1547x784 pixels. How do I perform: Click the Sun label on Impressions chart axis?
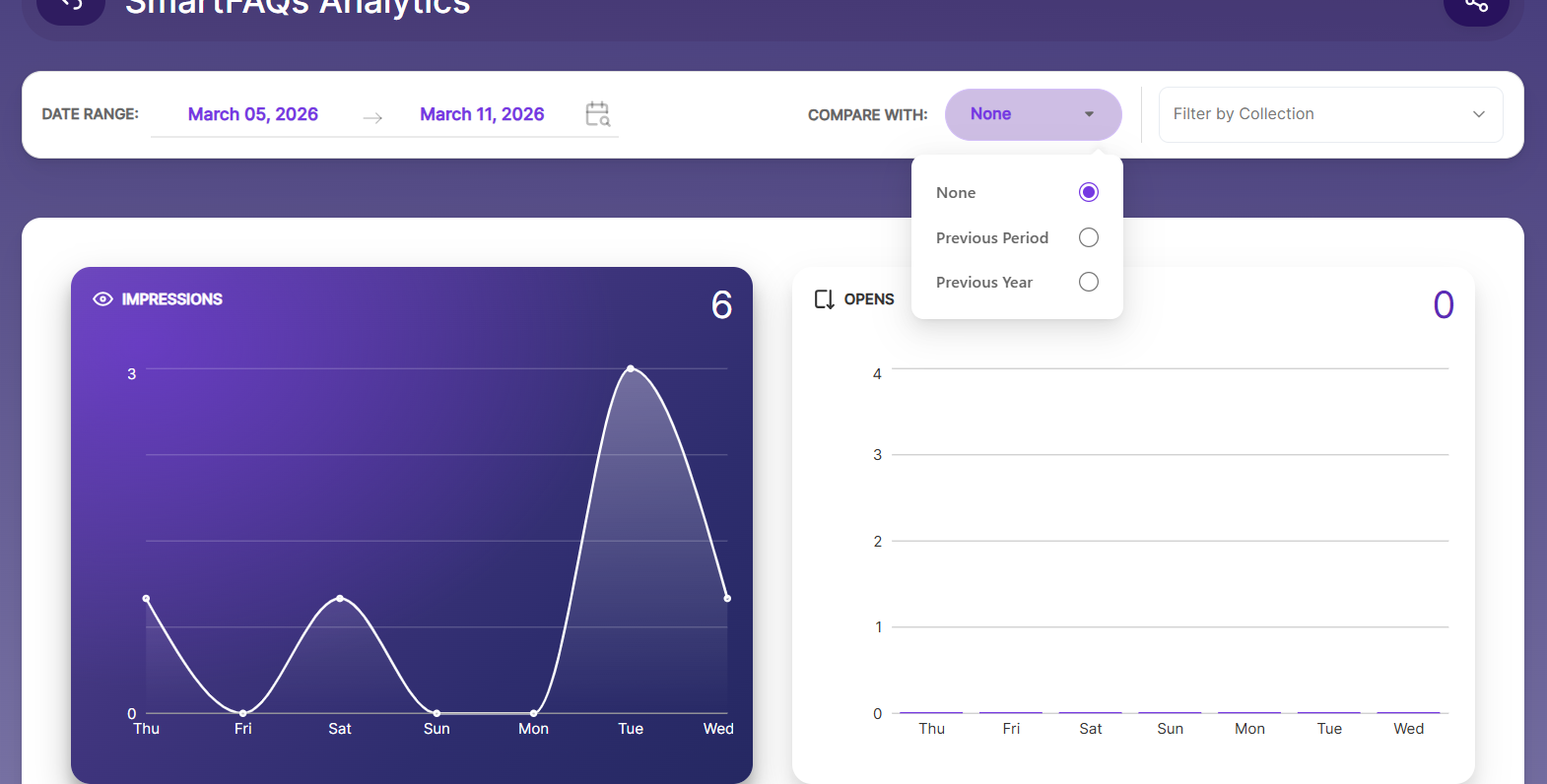(x=437, y=729)
